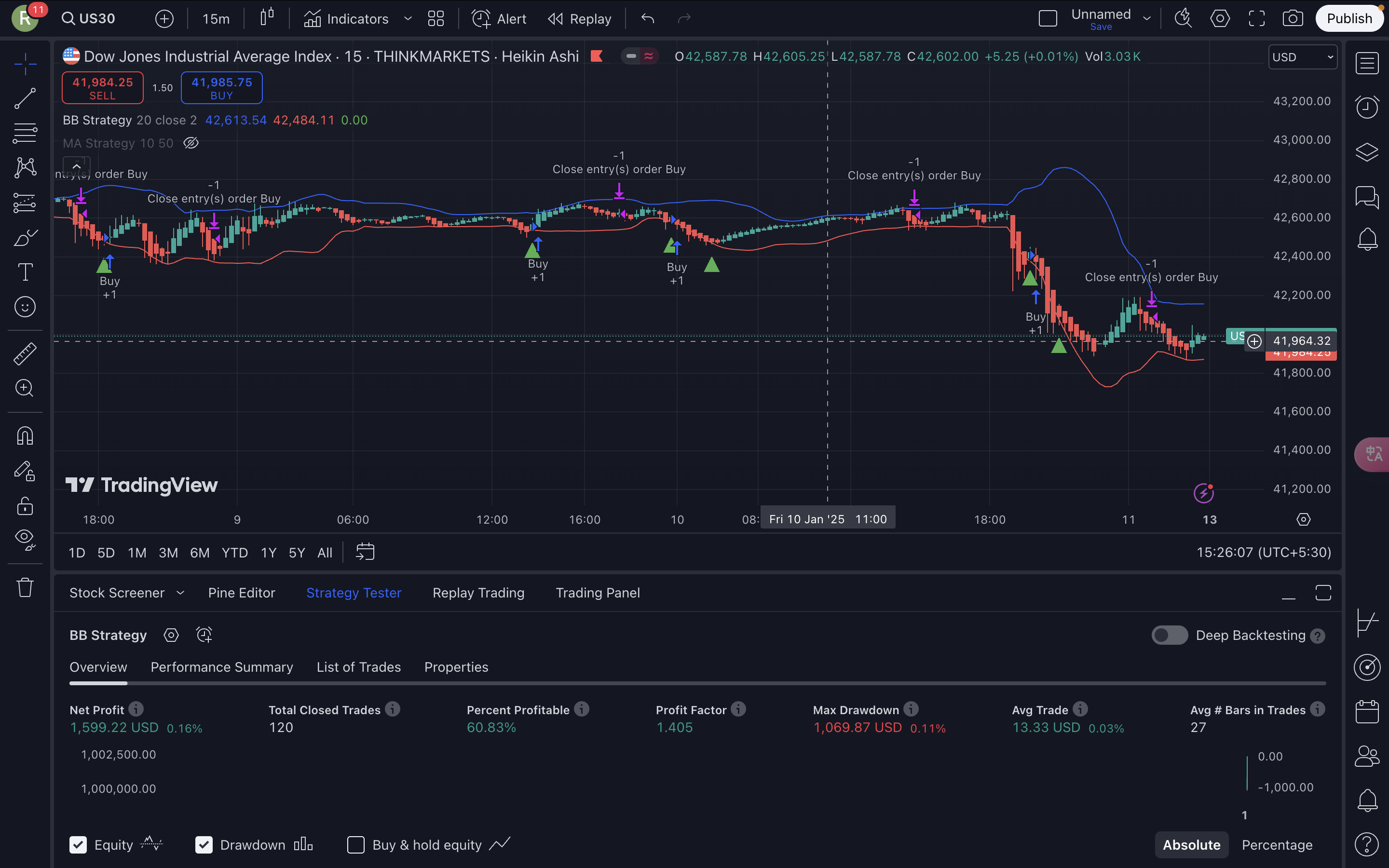
Task: Open the timezone 15:26:07 (UTC+5:30) menu
Action: point(1263,552)
